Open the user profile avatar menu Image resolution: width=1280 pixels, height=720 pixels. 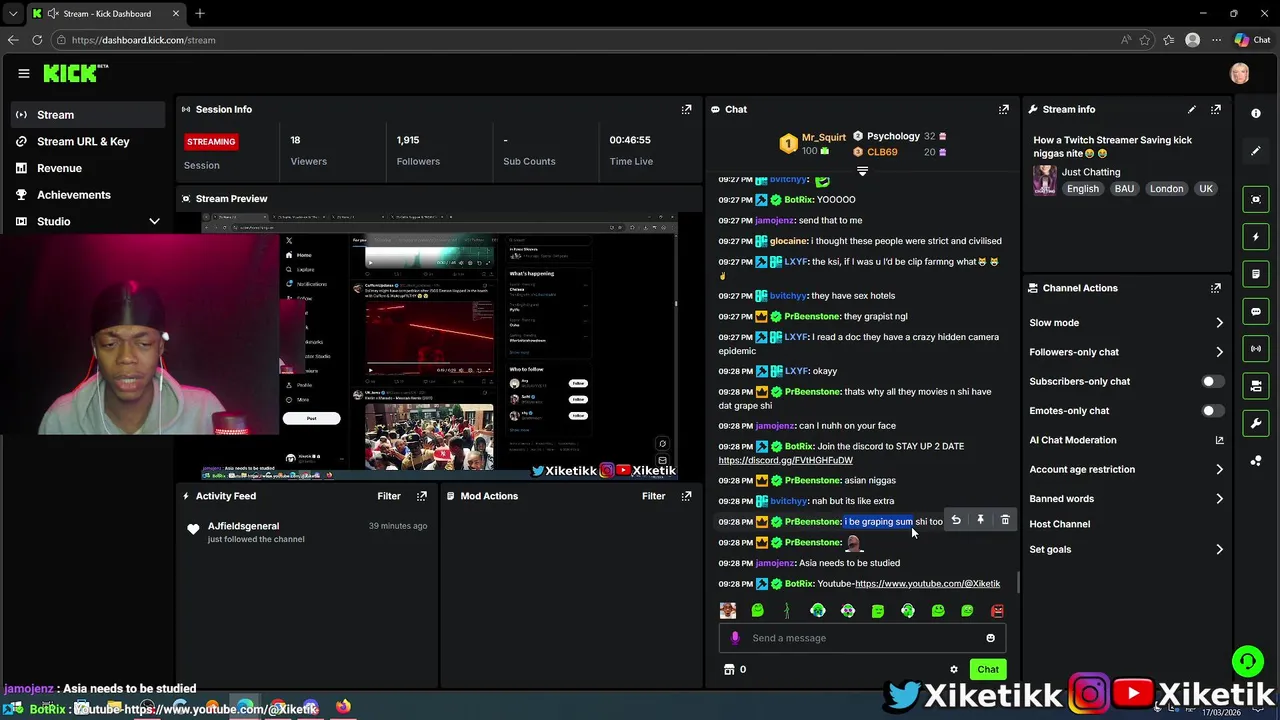pyautogui.click(x=1240, y=73)
